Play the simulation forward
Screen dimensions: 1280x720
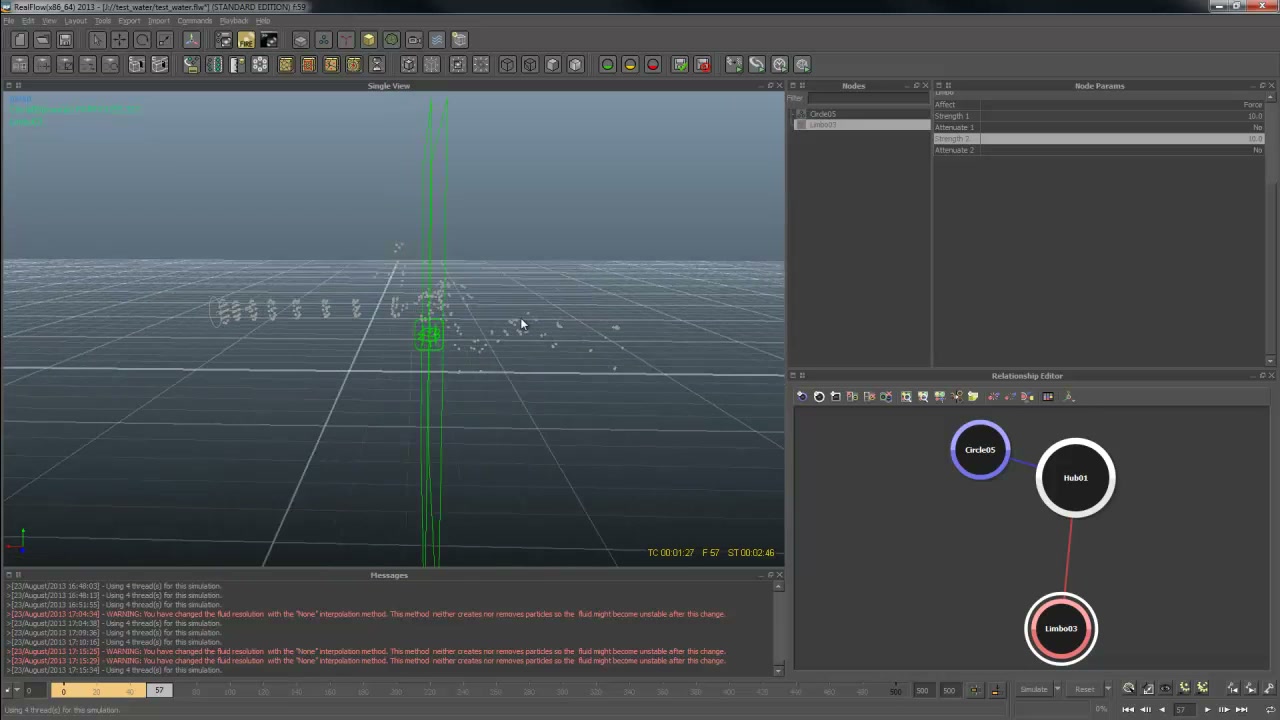[1206, 710]
